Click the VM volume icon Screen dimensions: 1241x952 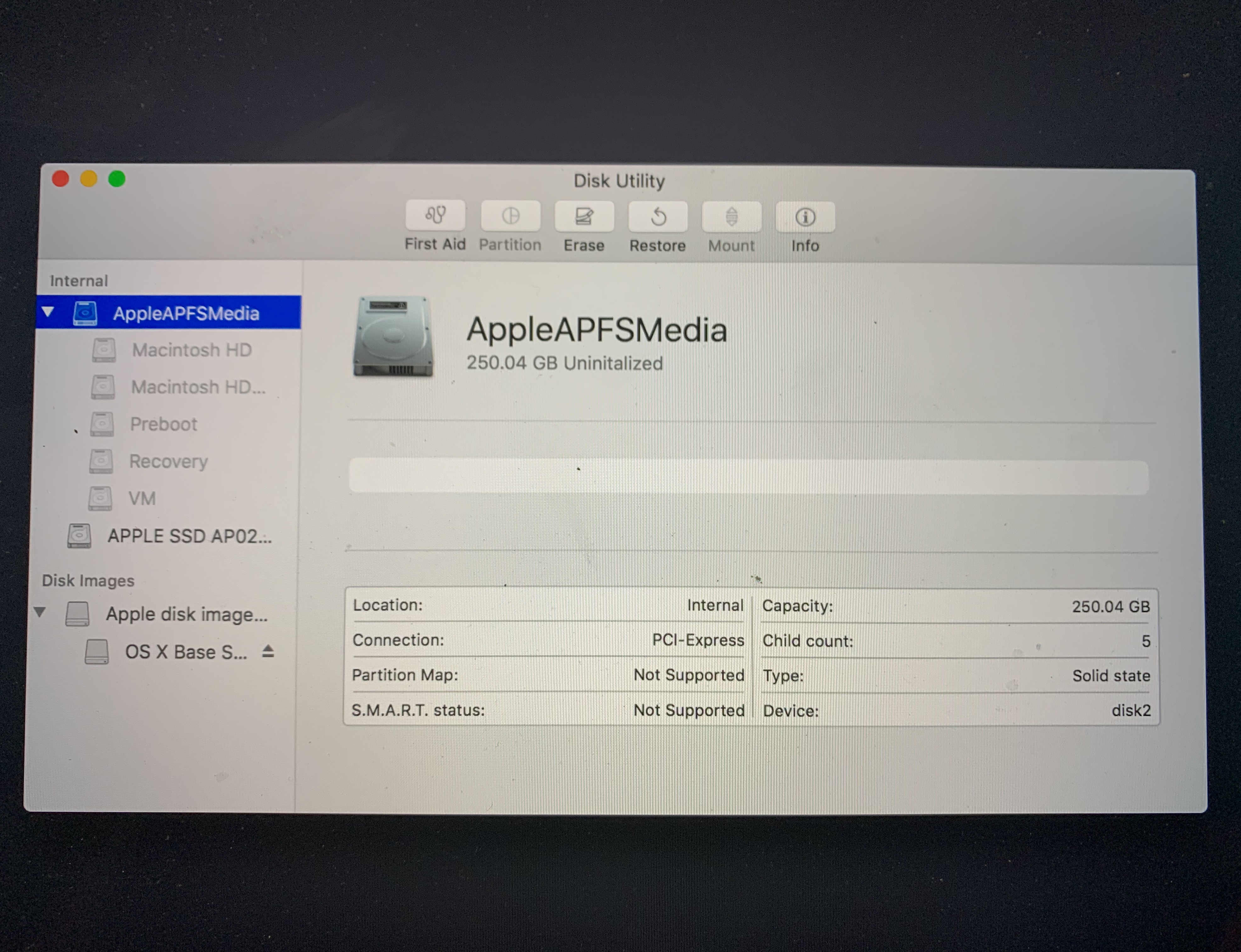coord(100,499)
